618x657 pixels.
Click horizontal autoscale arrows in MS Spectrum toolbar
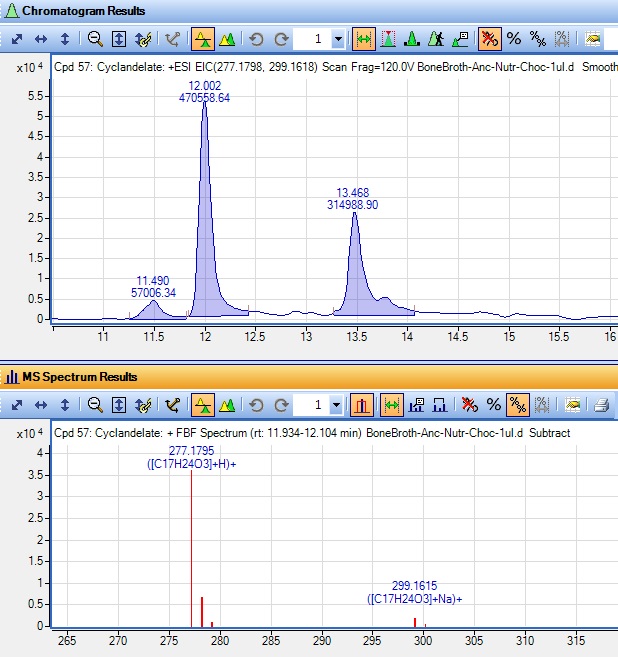tap(41, 405)
